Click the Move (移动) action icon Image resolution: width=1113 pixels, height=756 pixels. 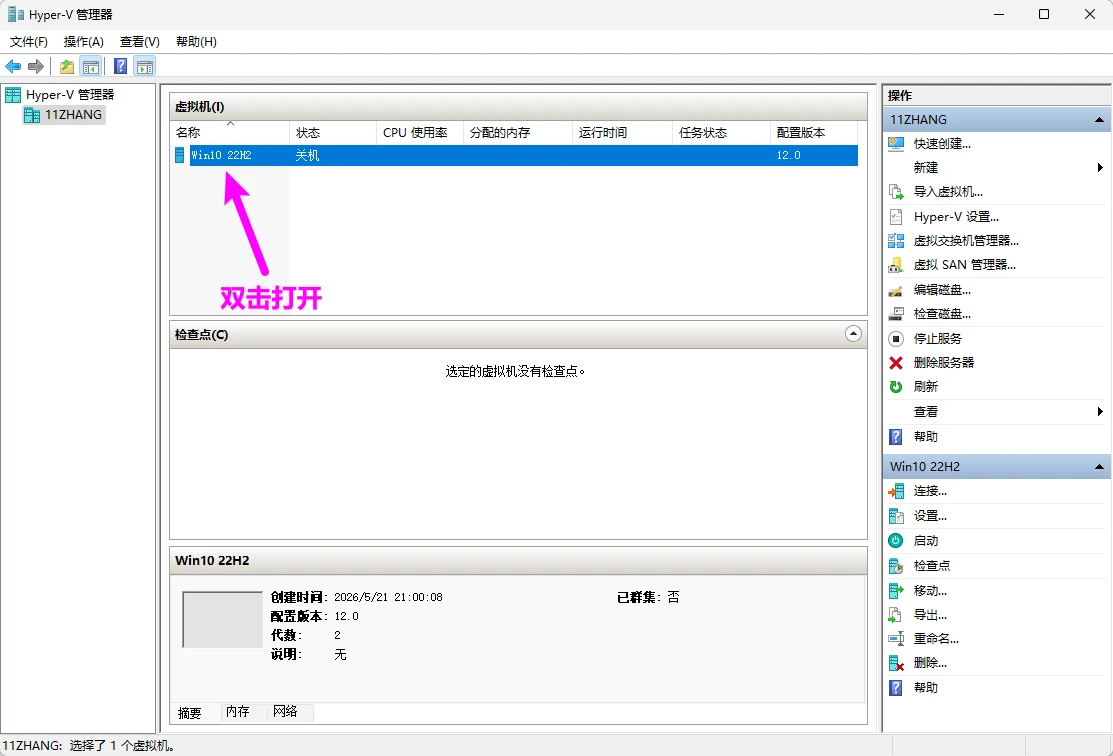896,591
